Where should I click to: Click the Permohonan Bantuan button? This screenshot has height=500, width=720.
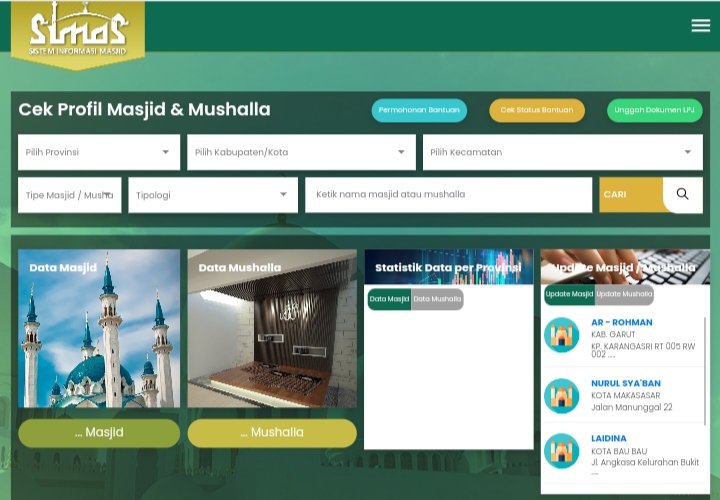[x=419, y=110]
